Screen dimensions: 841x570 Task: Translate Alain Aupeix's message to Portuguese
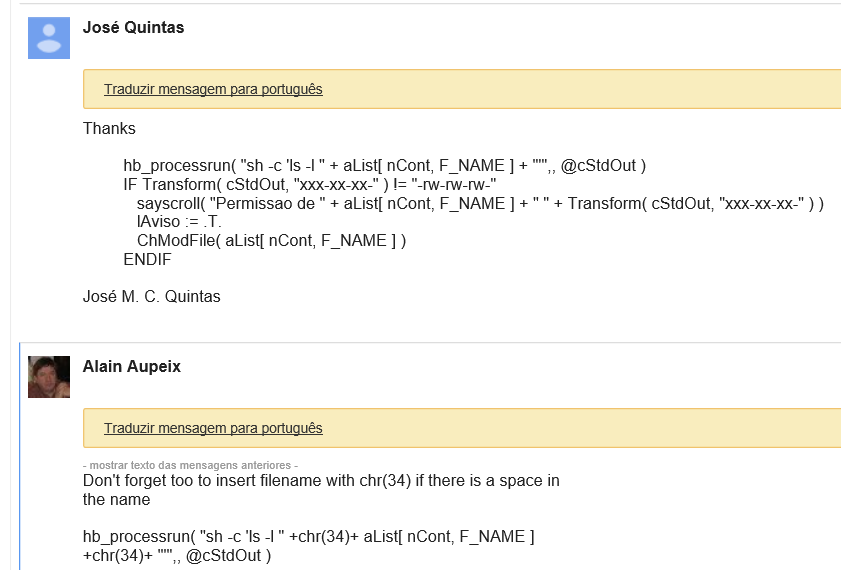213,428
